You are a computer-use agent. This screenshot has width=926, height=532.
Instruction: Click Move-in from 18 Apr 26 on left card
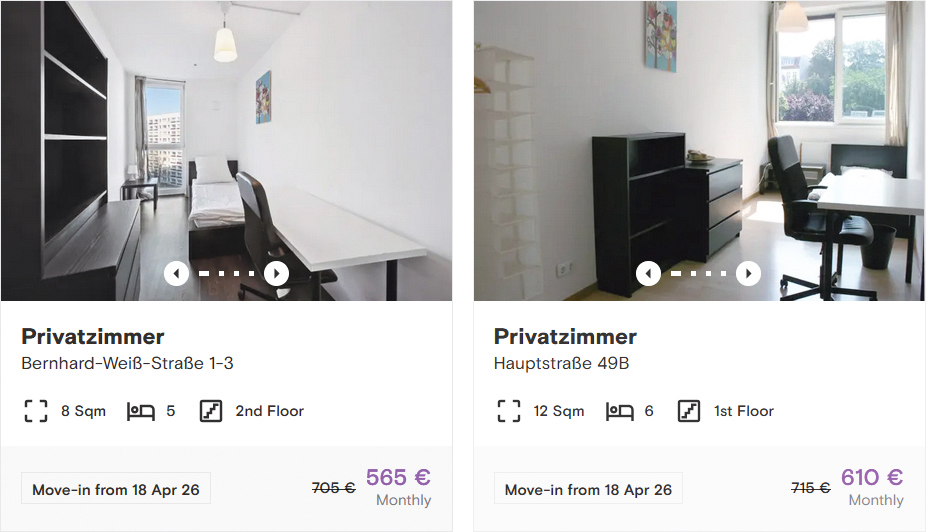[x=116, y=488]
